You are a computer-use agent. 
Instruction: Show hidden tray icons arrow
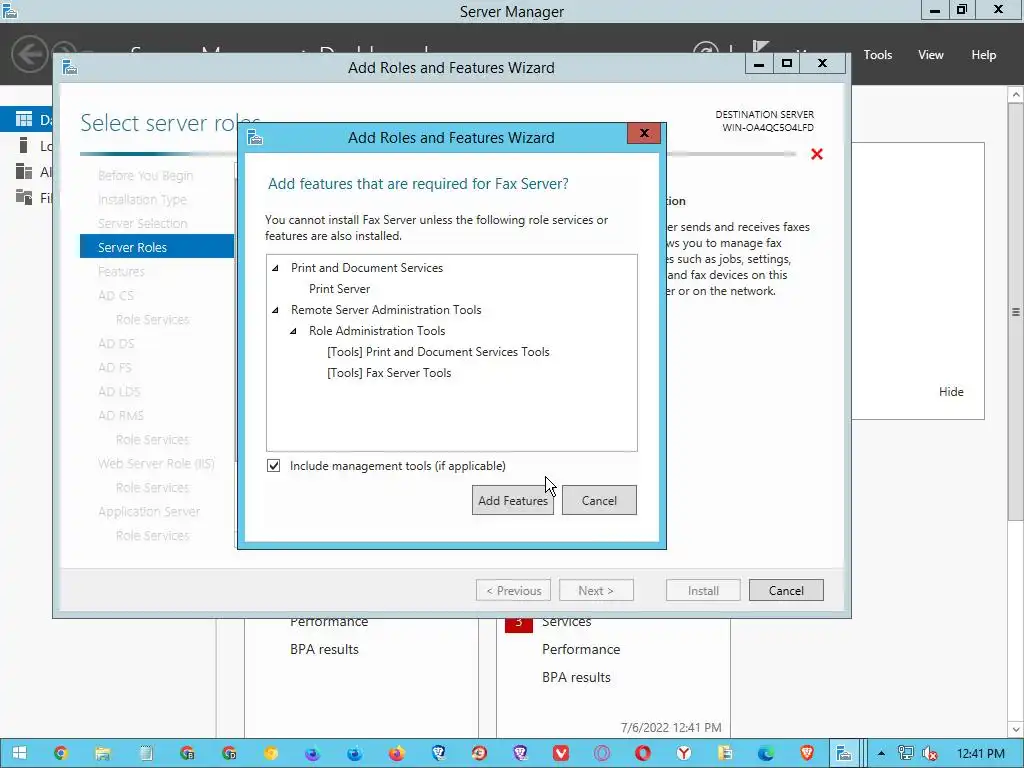[x=881, y=753]
